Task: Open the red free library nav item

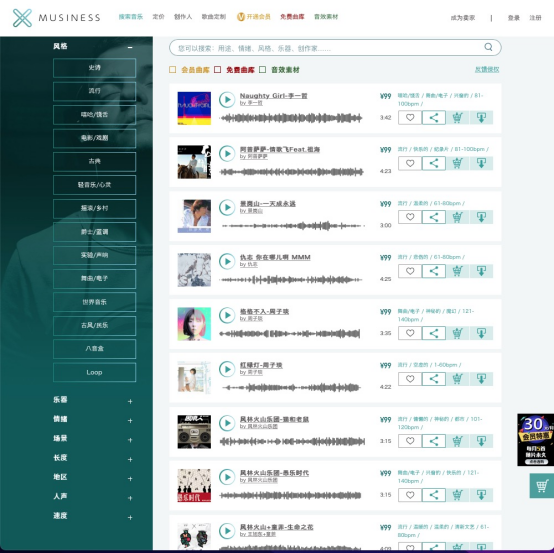Action: 292,17
